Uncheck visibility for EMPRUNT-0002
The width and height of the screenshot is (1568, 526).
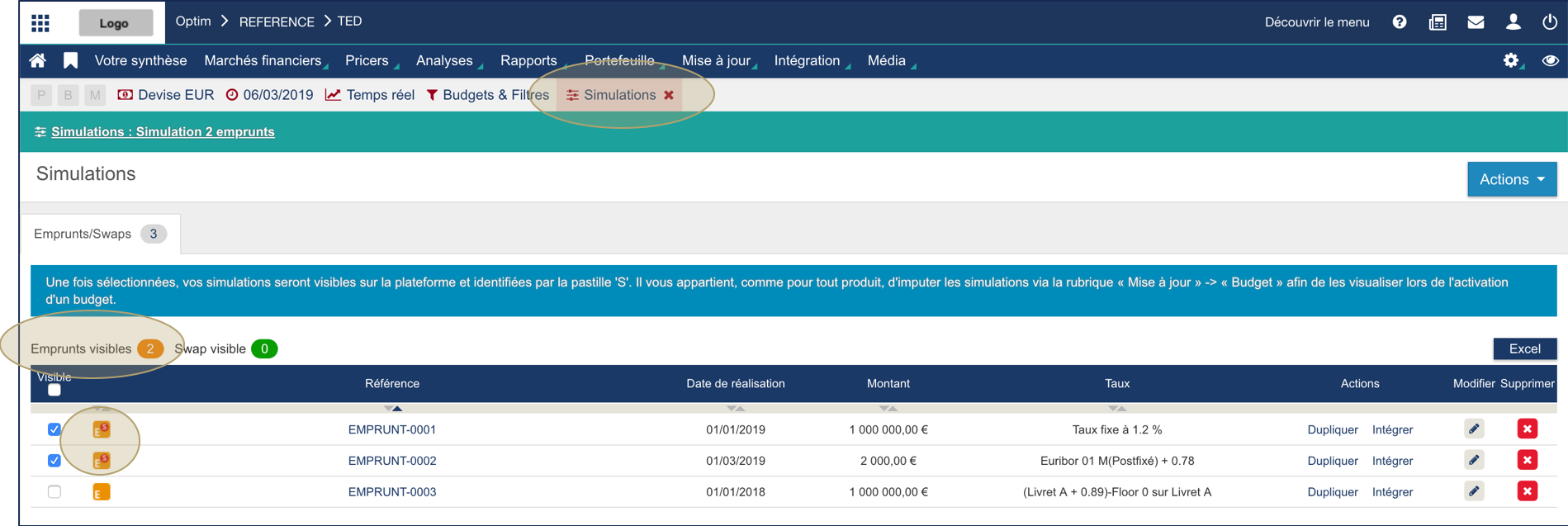(x=54, y=461)
